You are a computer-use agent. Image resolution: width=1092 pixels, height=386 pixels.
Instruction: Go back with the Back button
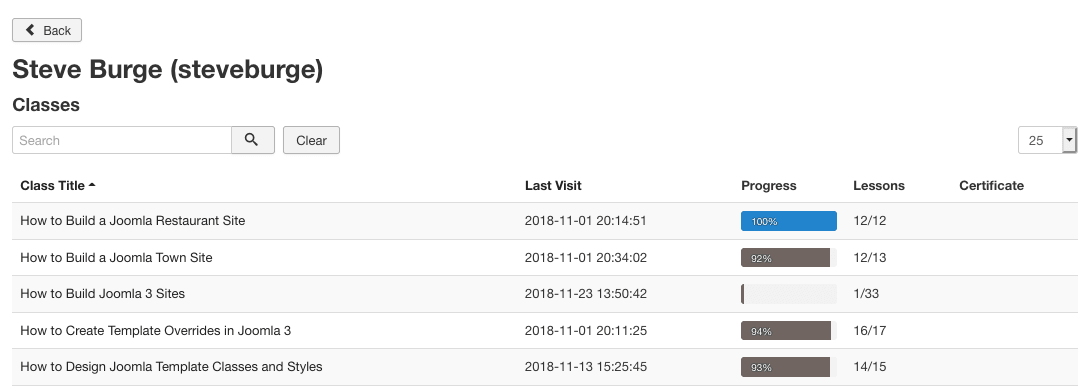coord(47,30)
